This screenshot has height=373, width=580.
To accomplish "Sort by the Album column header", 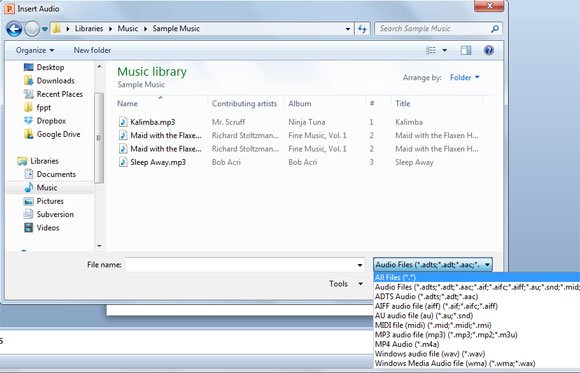I will (300, 104).
